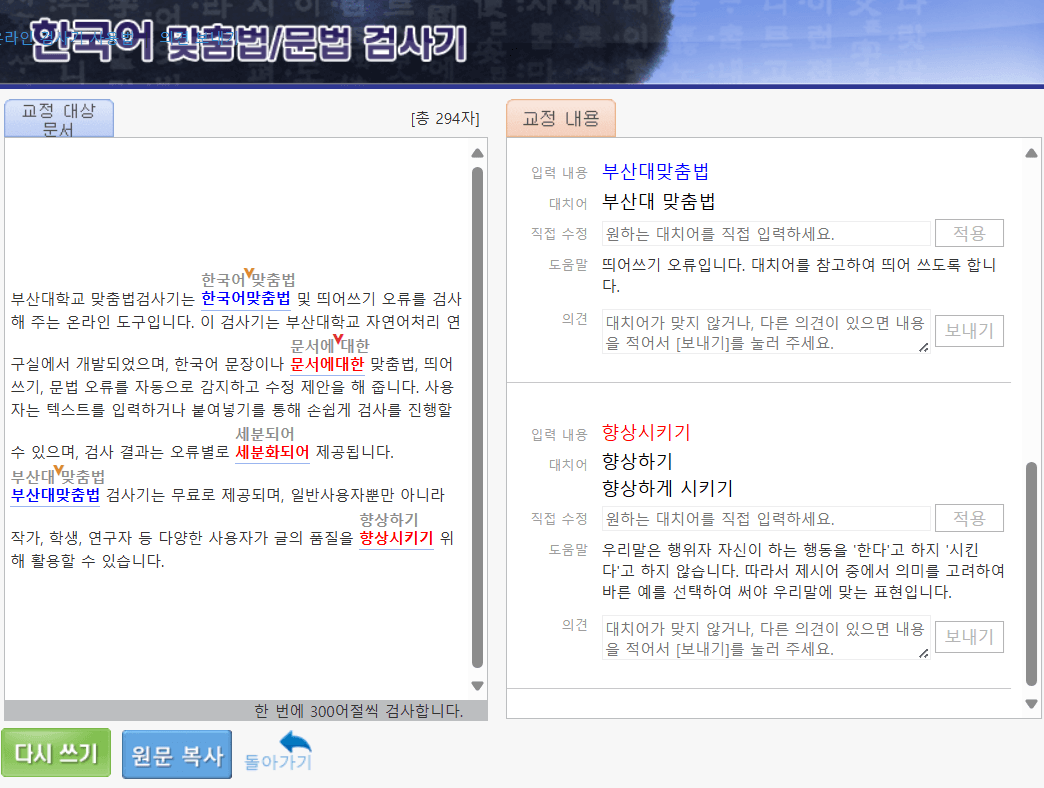
Task: Choose replacement candidate 향상하게 시키기
Action: pos(667,489)
